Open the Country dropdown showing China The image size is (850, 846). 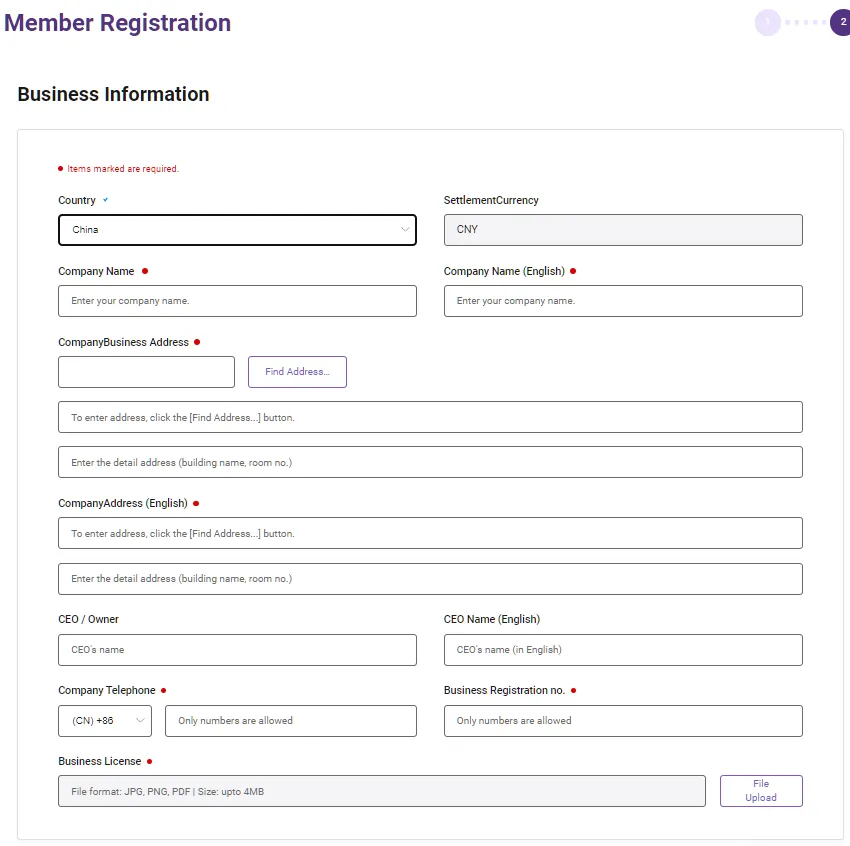click(x=237, y=230)
